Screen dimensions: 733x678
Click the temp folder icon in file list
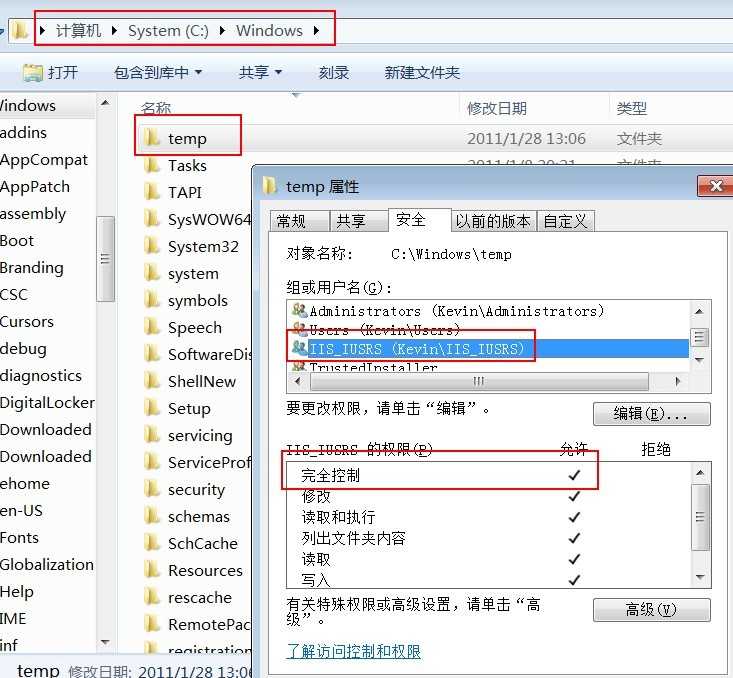pyautogui.click(x=152, y=137)
